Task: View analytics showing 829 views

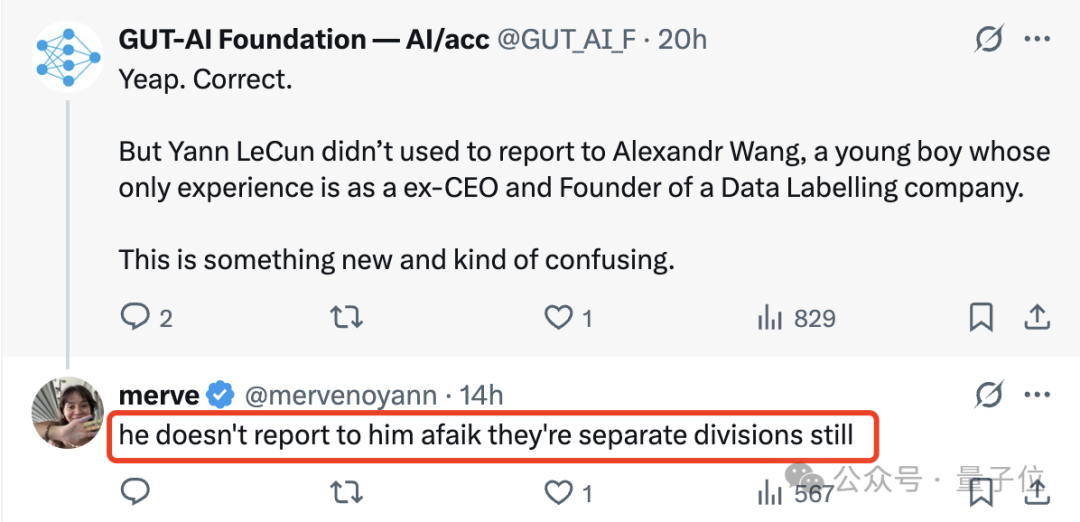Action: click(796, 318)
